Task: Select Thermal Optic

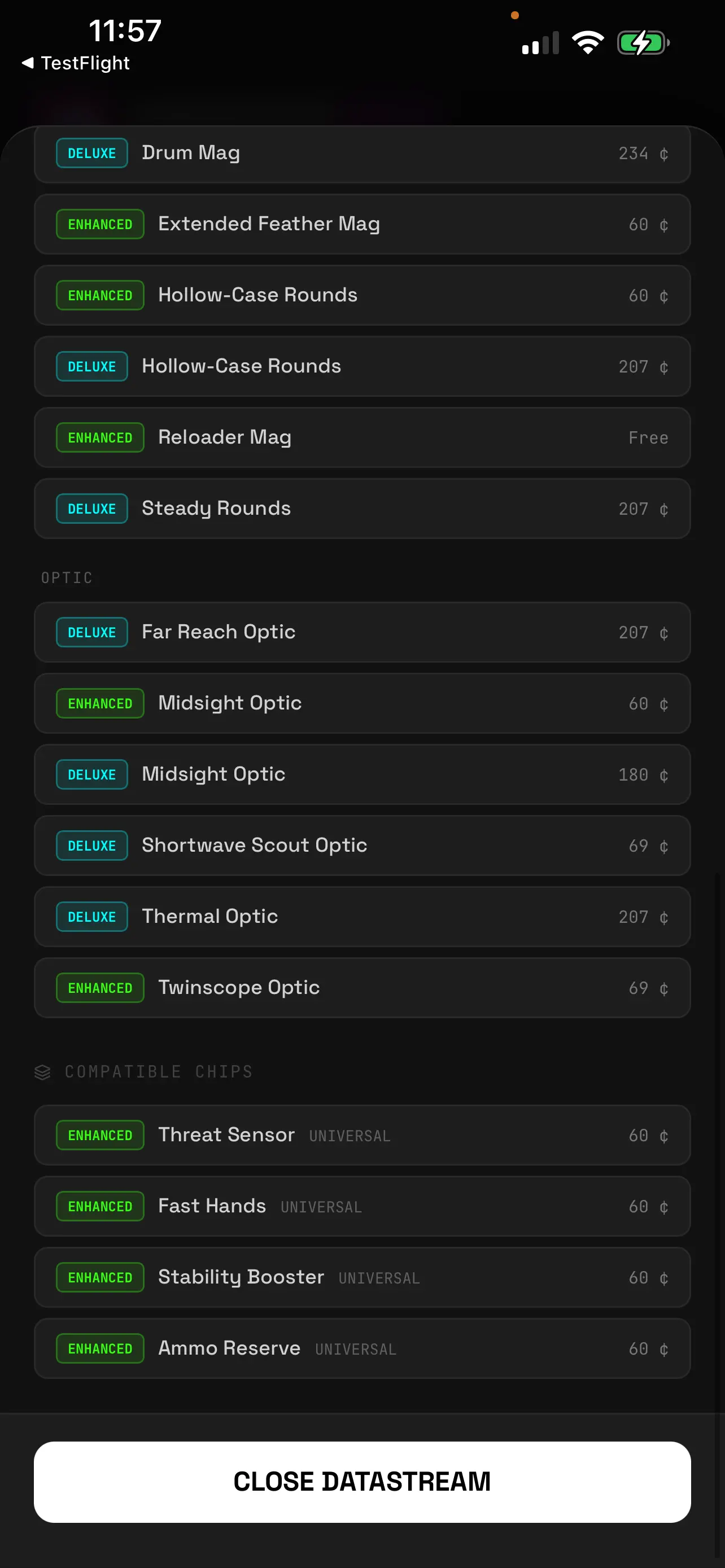Action: [362, 917]
